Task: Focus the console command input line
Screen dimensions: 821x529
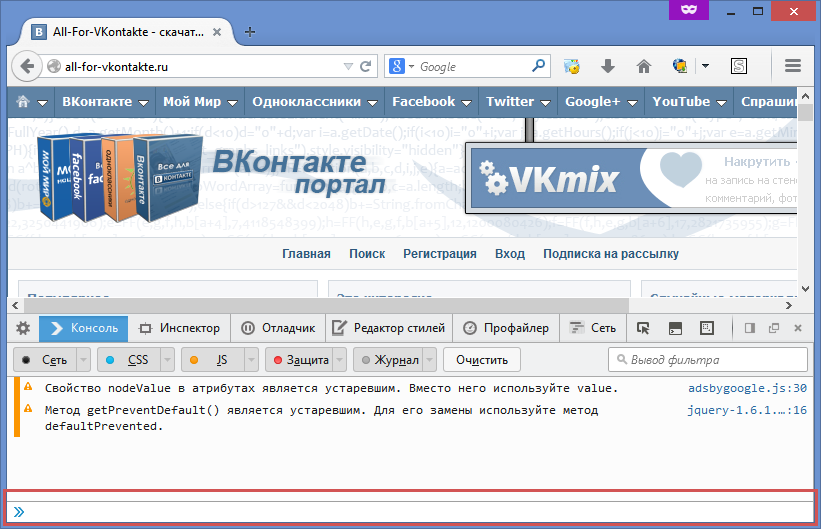Action: 410,512
